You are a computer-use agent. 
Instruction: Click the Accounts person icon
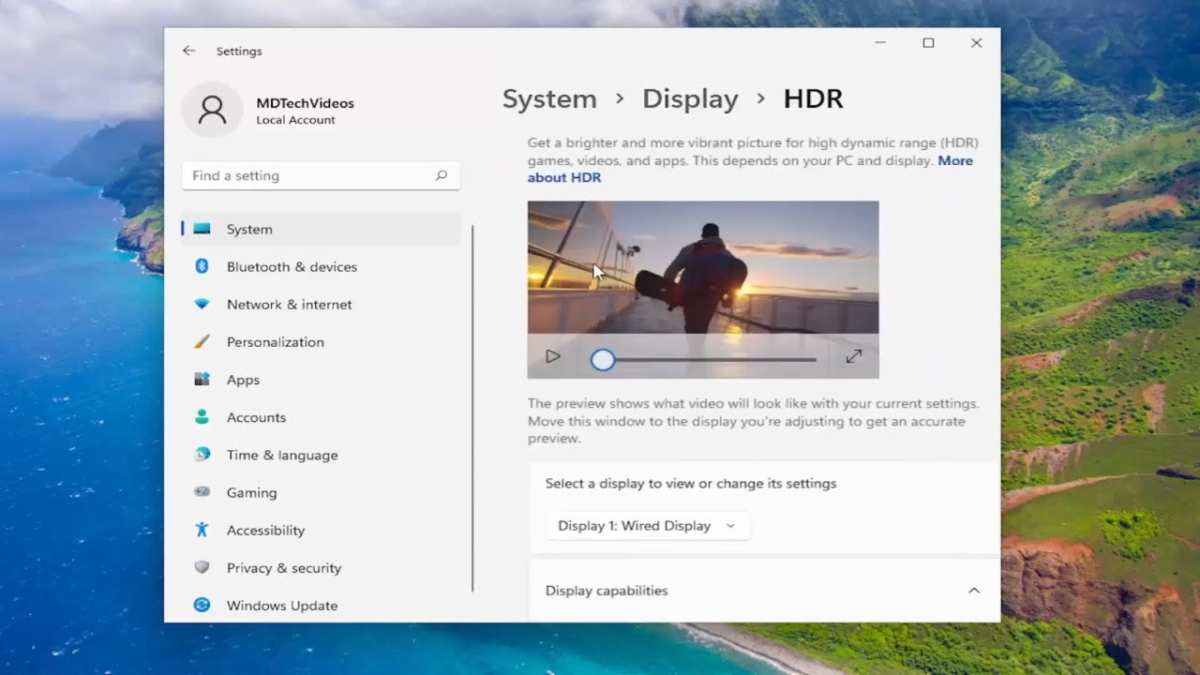(x=202, y=417)
